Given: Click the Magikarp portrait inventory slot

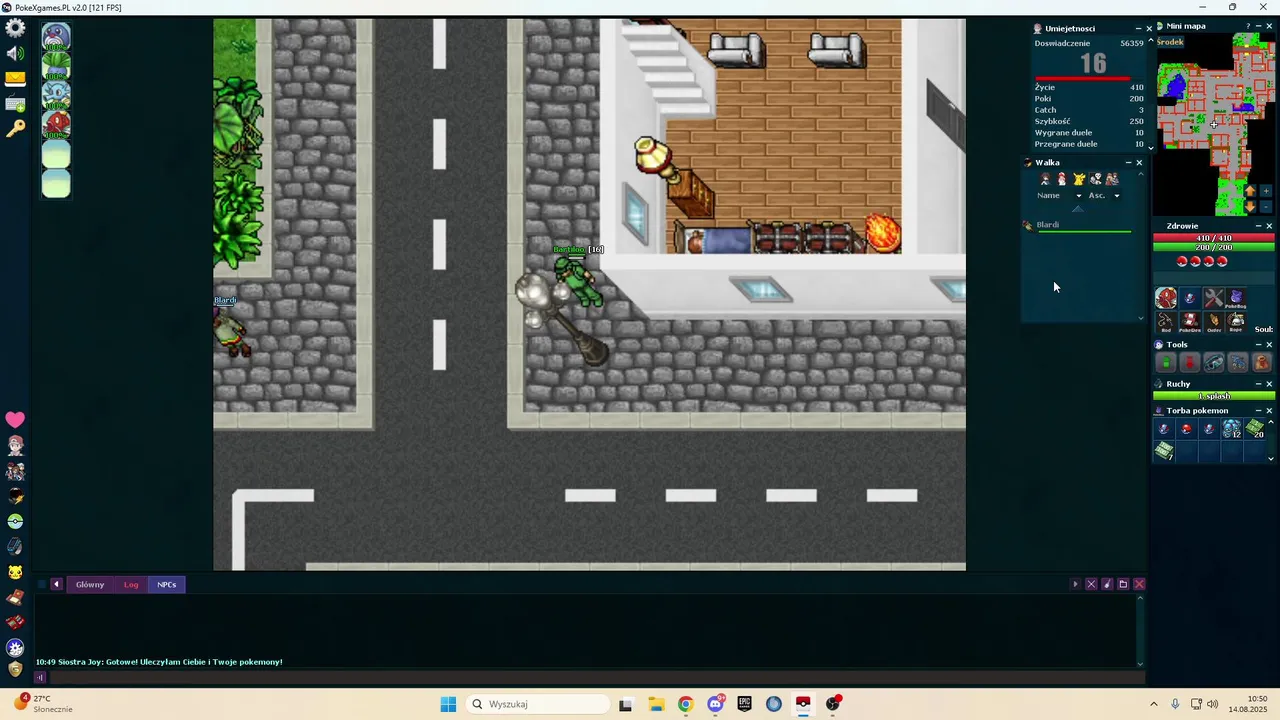Looking at the screenshot, I should [1166, 298].
